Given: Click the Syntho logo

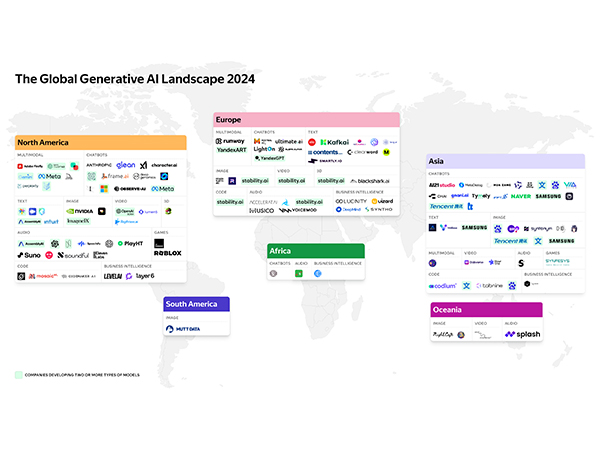Looking at the screenshot, I should pos(379,210).
